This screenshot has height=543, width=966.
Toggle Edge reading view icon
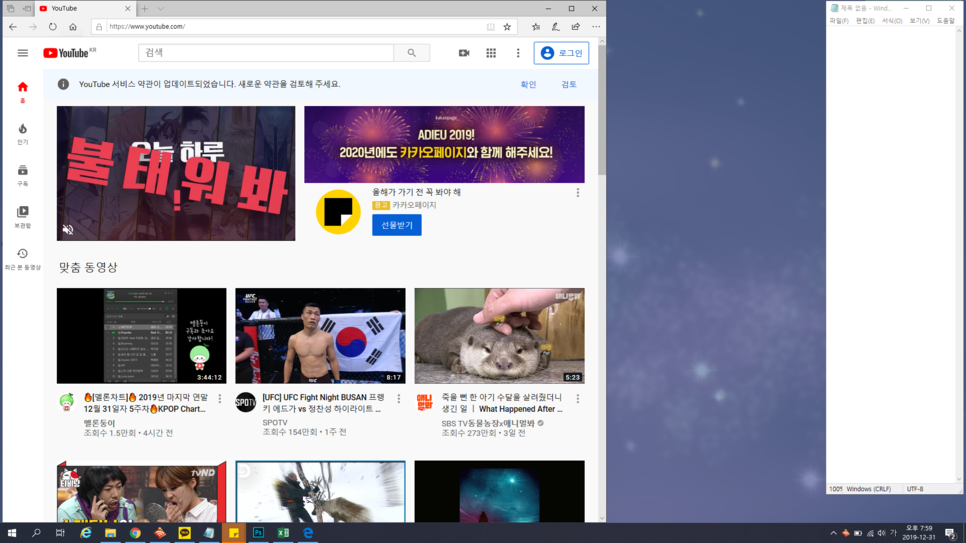click(490, 27)
